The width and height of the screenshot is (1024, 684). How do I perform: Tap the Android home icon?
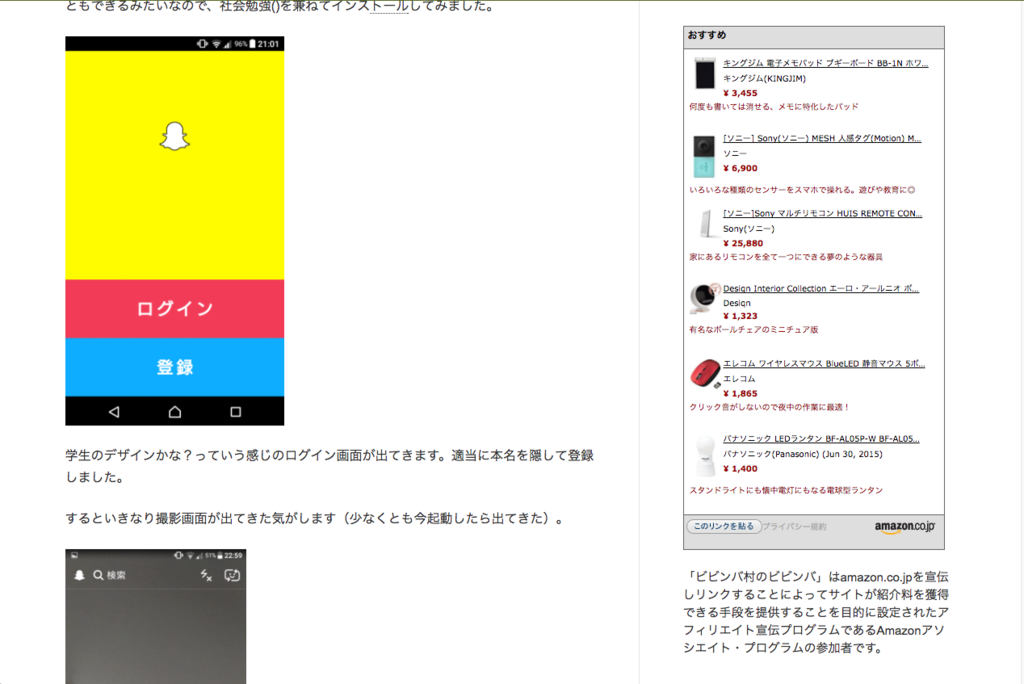[174, 412]
